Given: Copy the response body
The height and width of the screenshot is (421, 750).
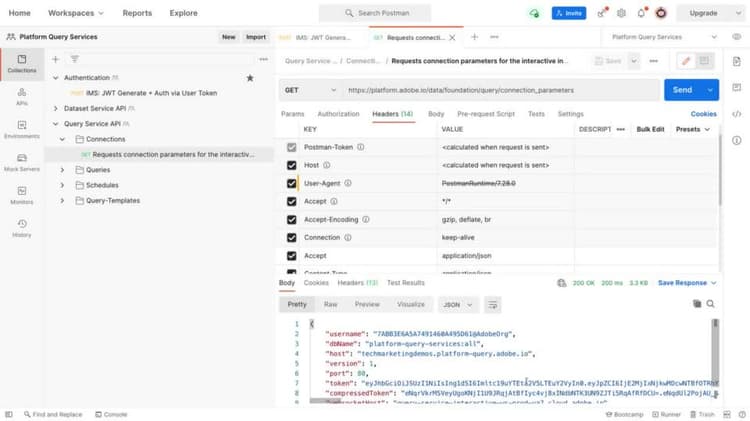Looking at the screenshot, I should [x=697, y=304].
